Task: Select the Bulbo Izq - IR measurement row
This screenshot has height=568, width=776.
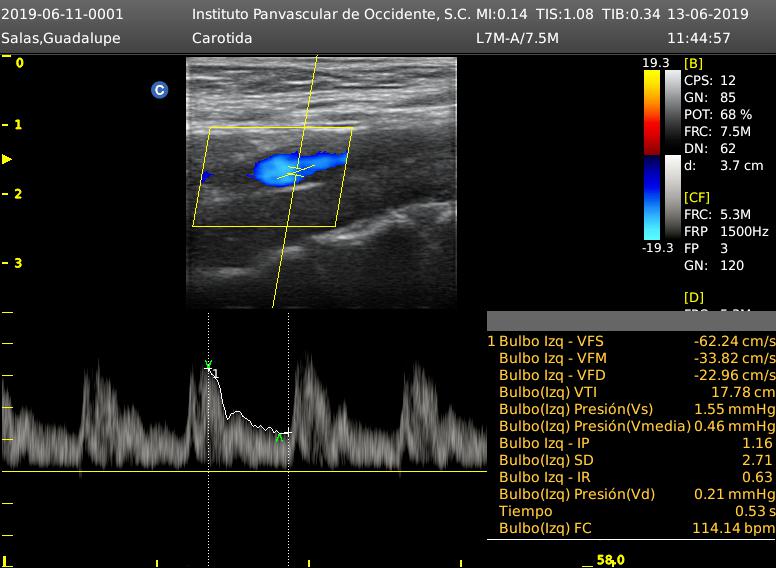Action: point(630,477)
